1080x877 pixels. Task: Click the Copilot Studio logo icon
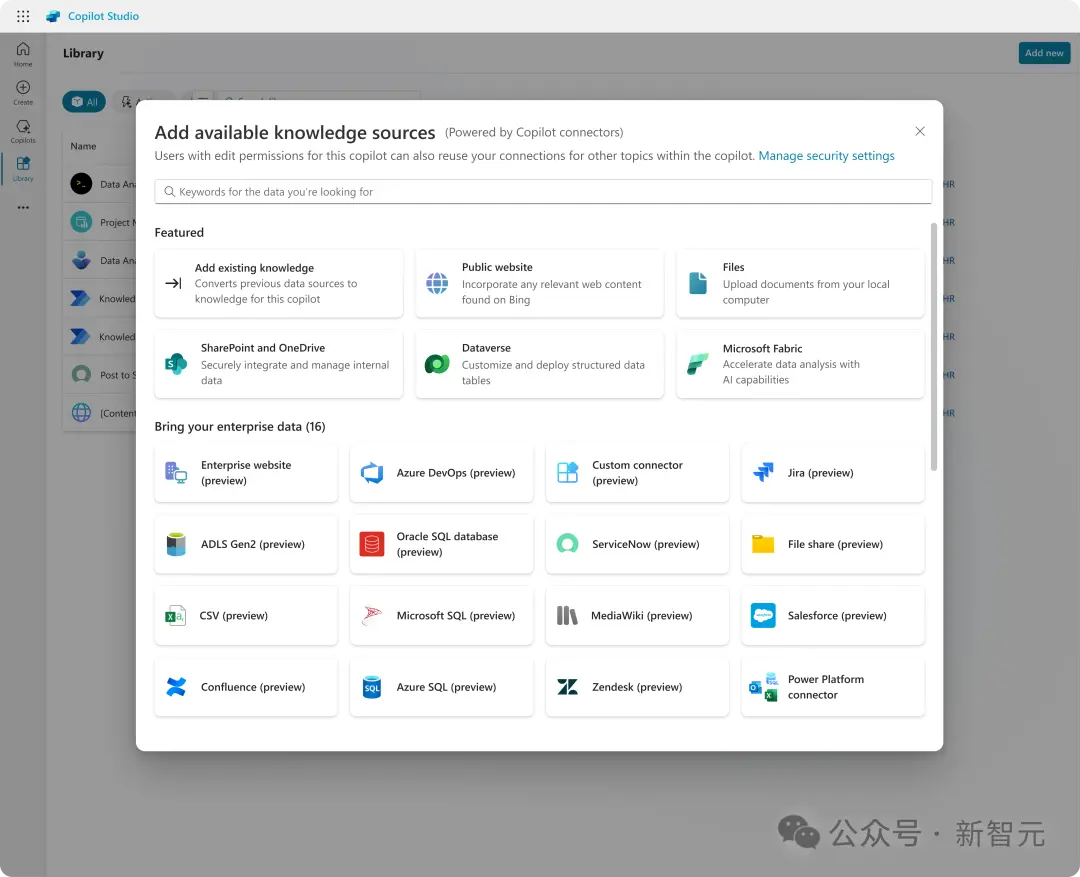(53, 16)
